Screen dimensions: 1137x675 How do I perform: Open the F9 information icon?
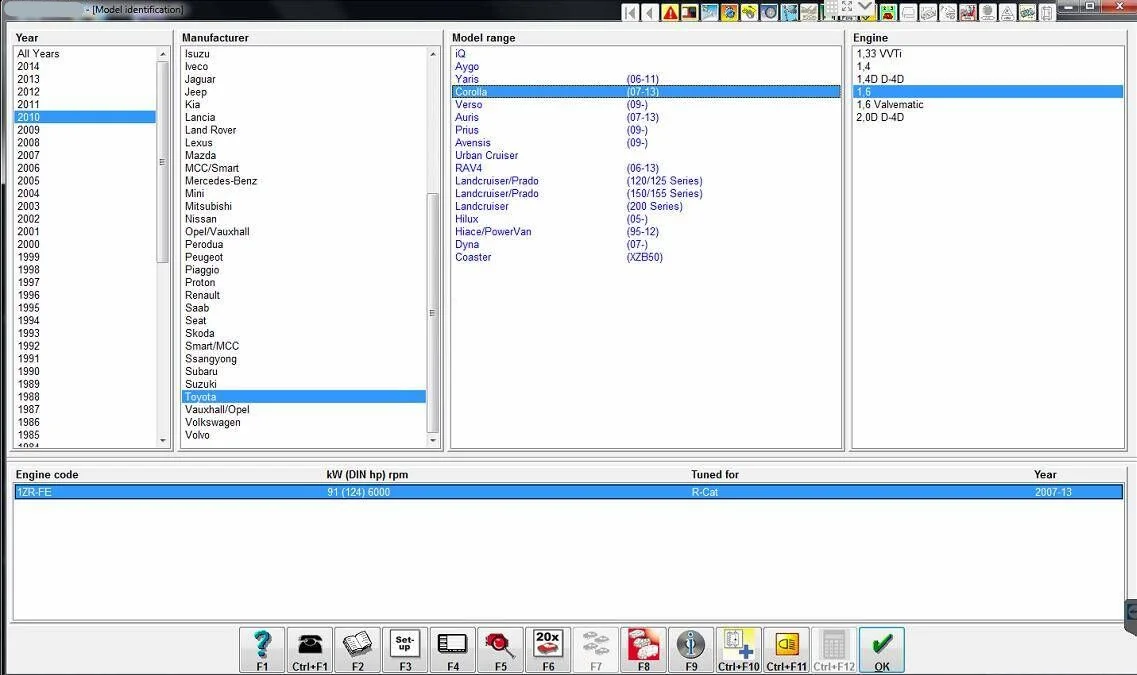tap(691, 649)
